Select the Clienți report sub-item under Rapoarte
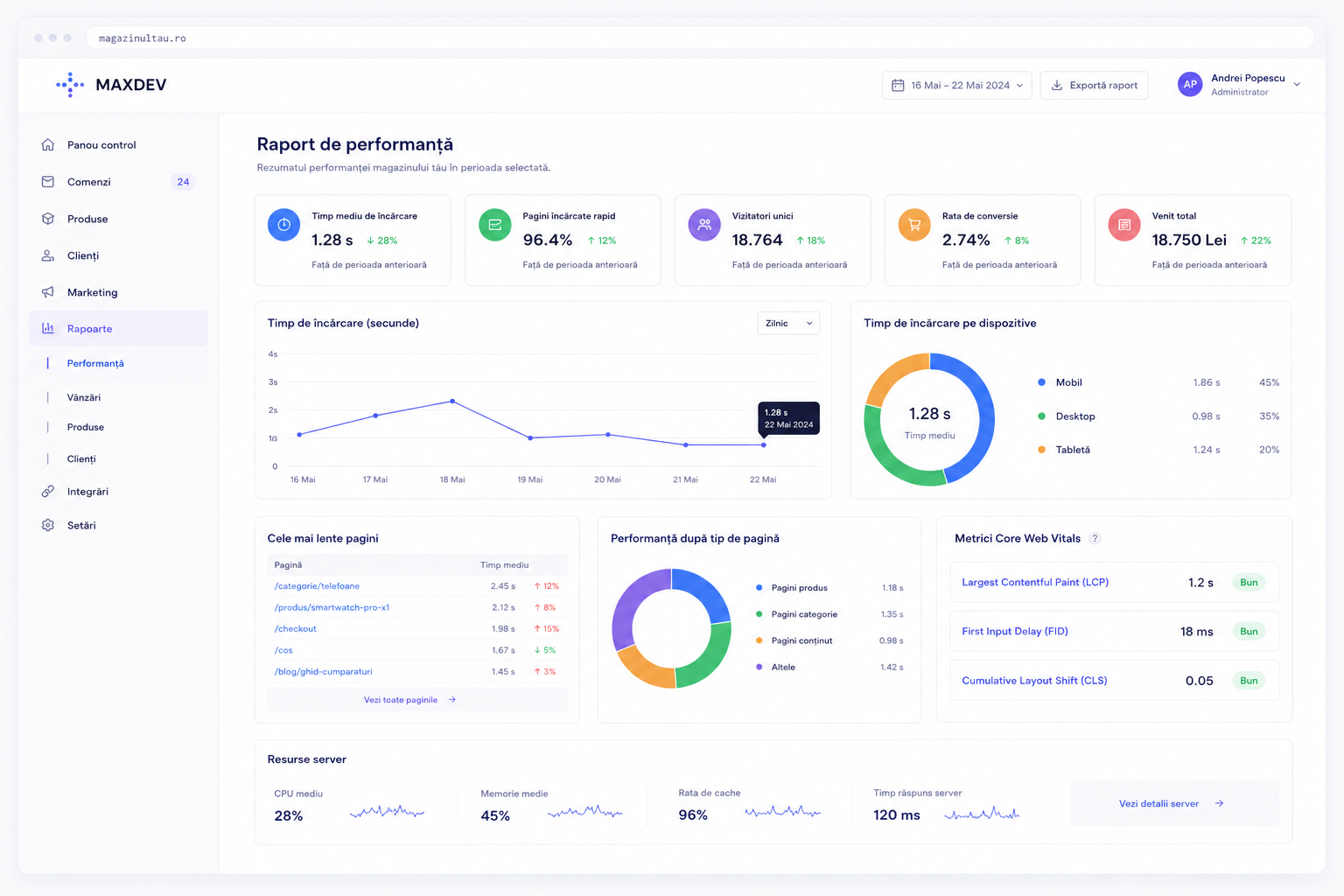Screen dimensions: 1344x896 pyautogui.click(x=81, y=458)
